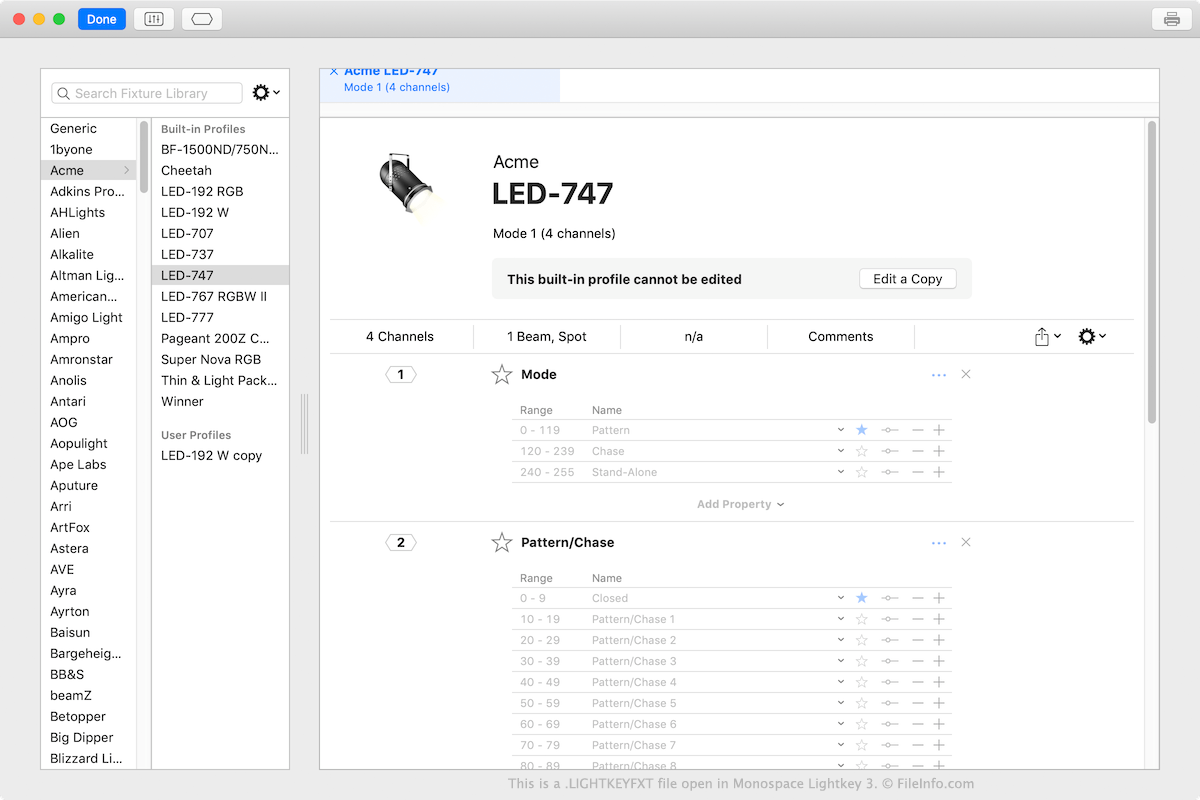Click channel 1 number tag
Viewport: 1200px width, 800px height.
(x=401, y=375)
